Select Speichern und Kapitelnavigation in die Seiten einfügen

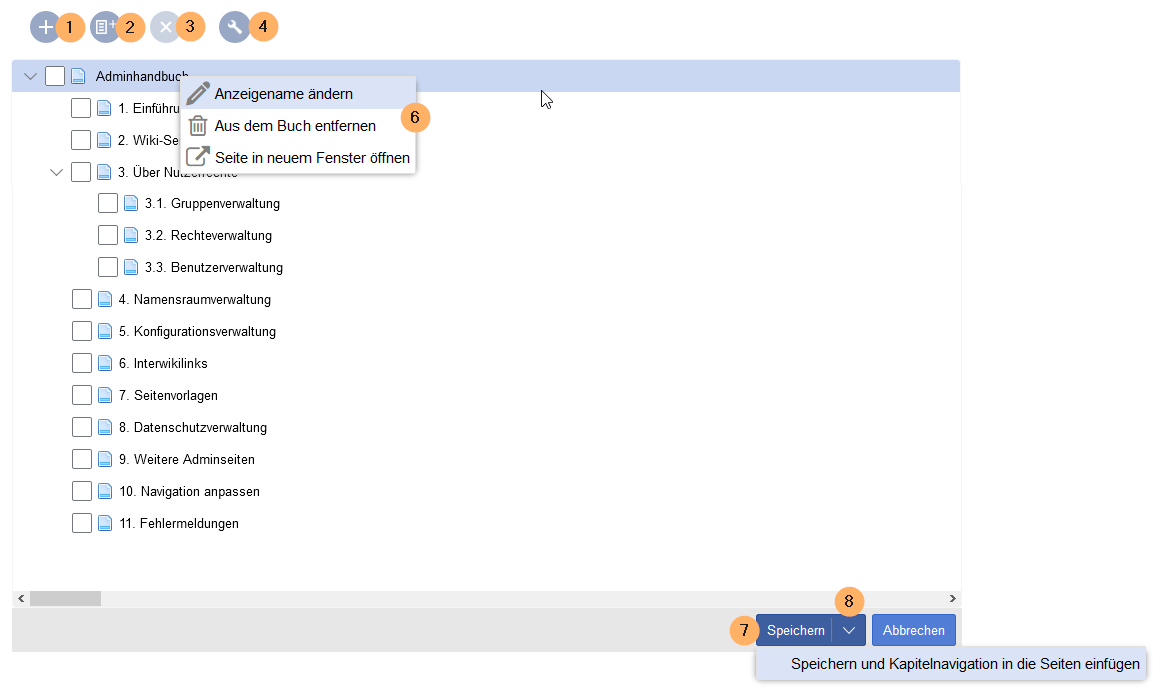coord(964,664)
